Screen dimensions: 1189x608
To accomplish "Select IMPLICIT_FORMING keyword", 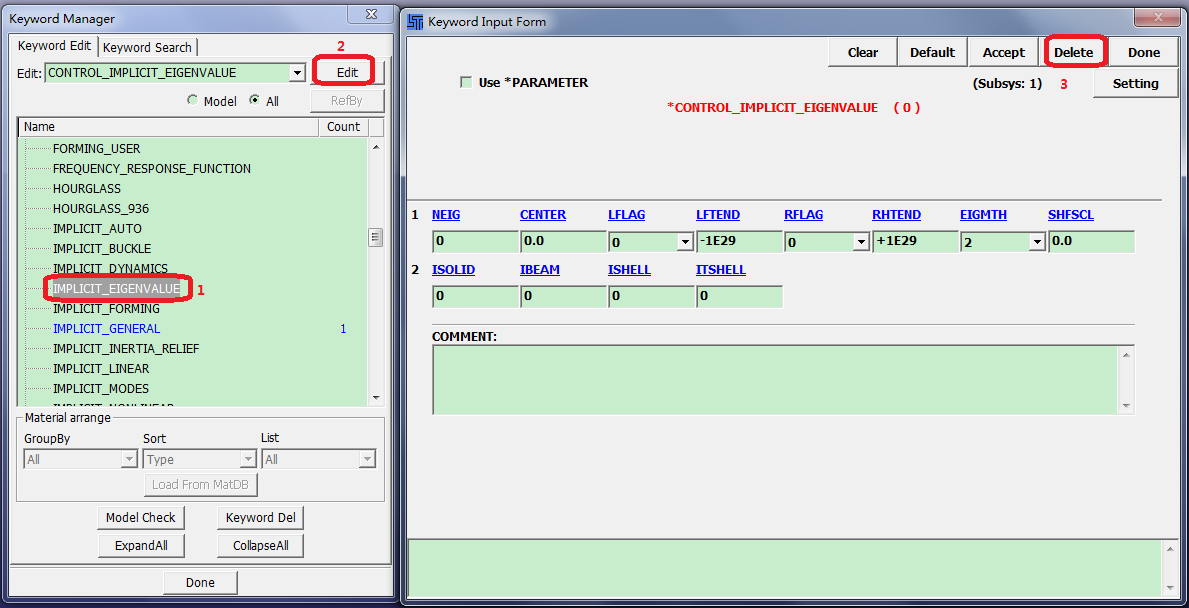I will pos(105,309).
